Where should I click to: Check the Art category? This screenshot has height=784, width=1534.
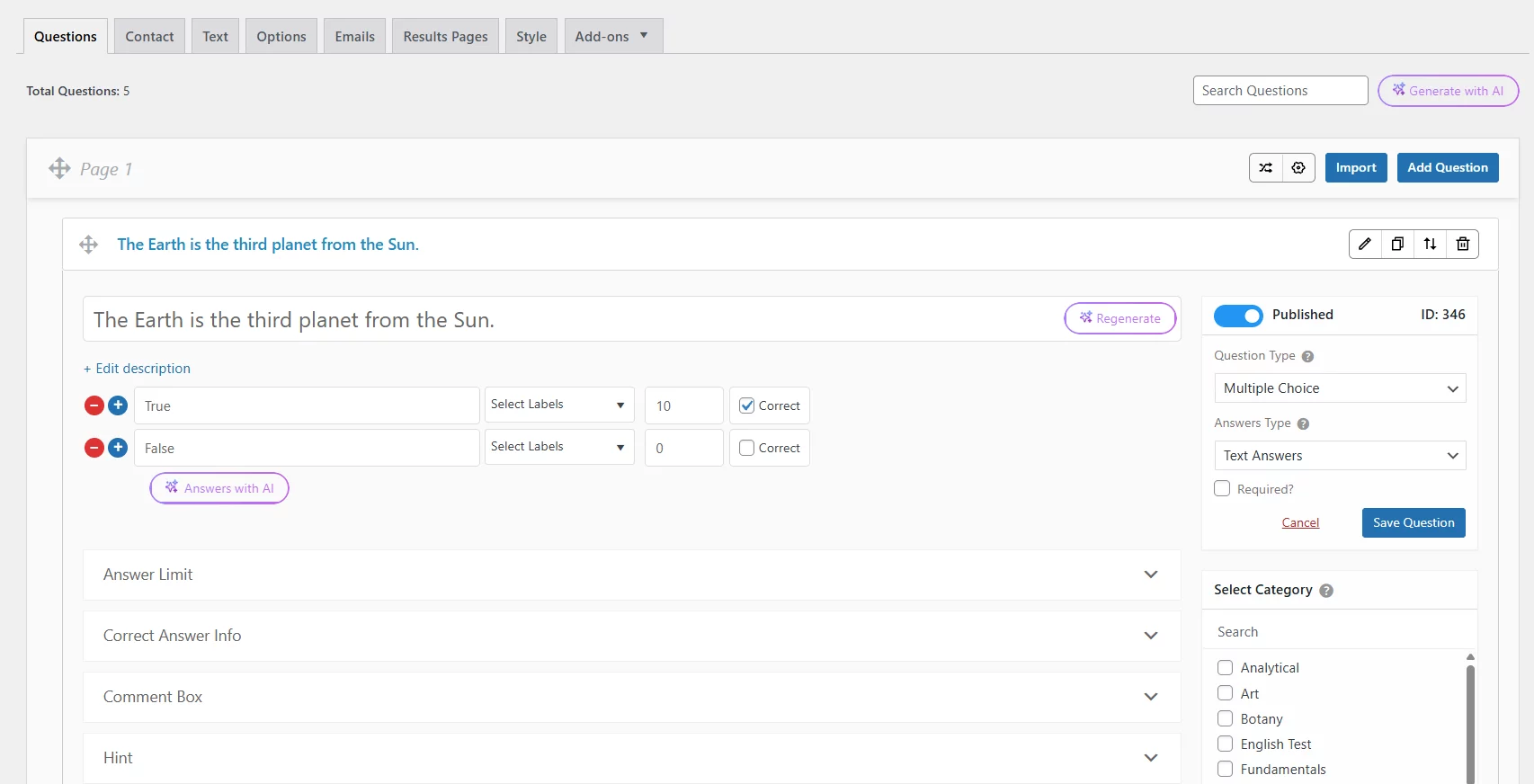pyautogui.click(x=1225, y=693)
